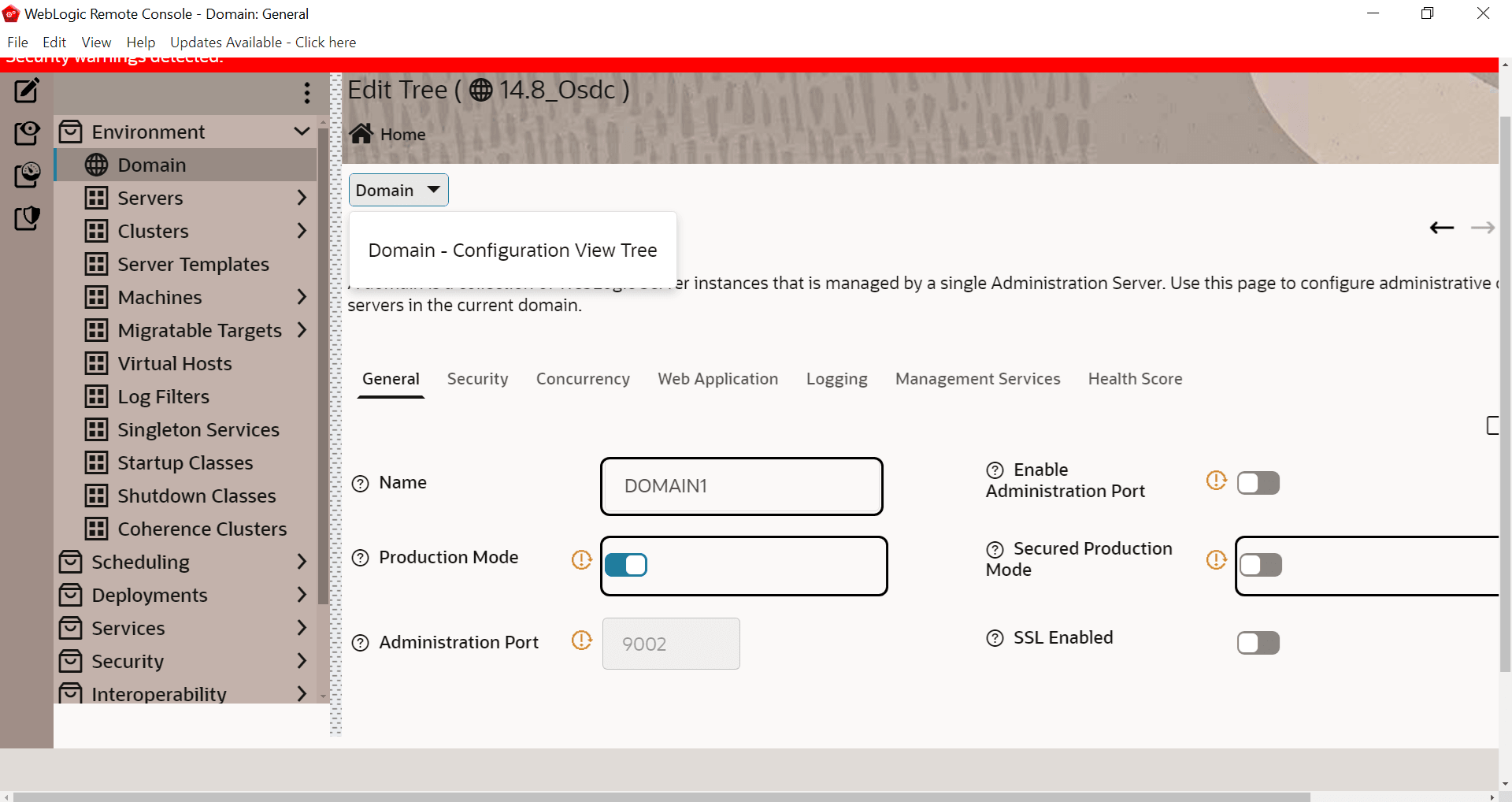1512x802 pixels.
Task: Toggle the SSL Enabled switch
Action: click(x=1258, y=643)
